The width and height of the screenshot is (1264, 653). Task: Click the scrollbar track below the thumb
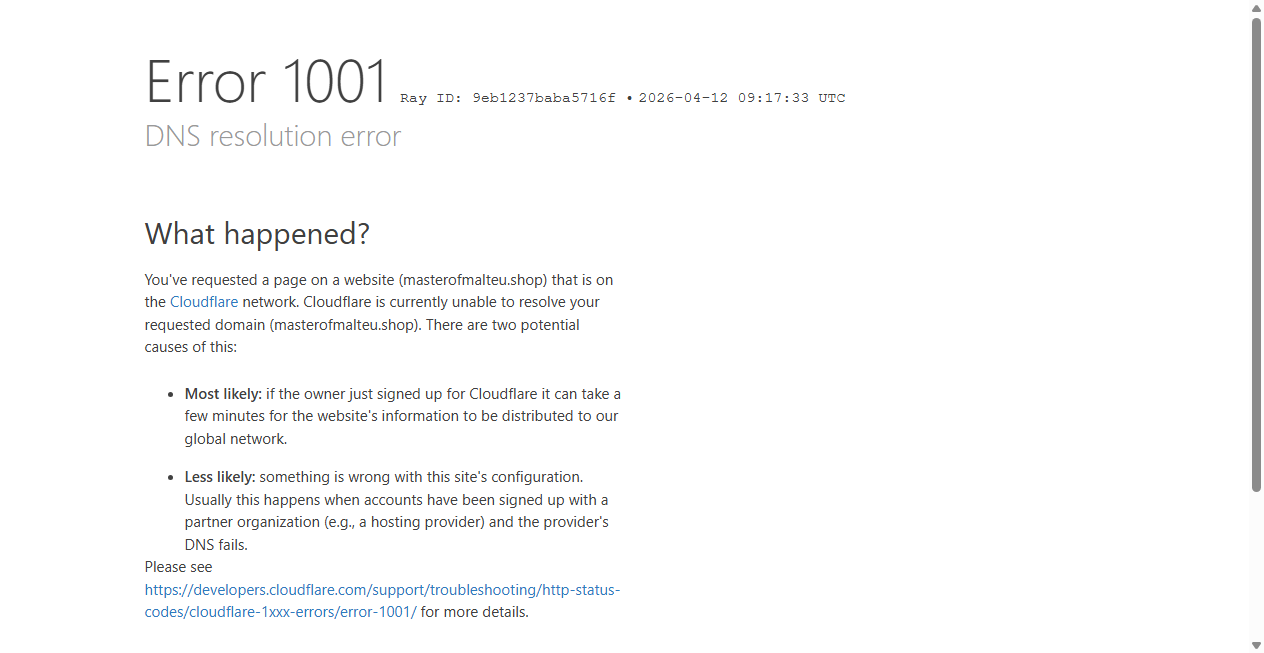(1256, 565)
